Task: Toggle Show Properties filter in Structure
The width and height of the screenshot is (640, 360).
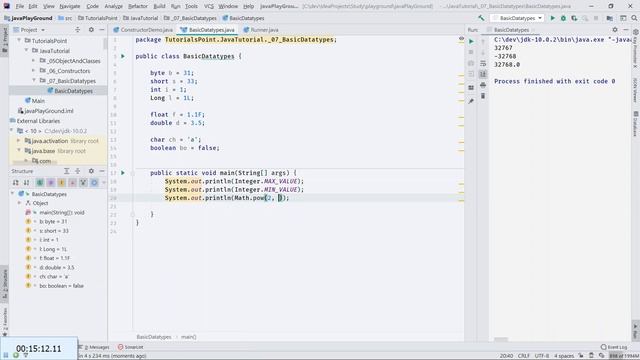Action: tap(51, 182)
